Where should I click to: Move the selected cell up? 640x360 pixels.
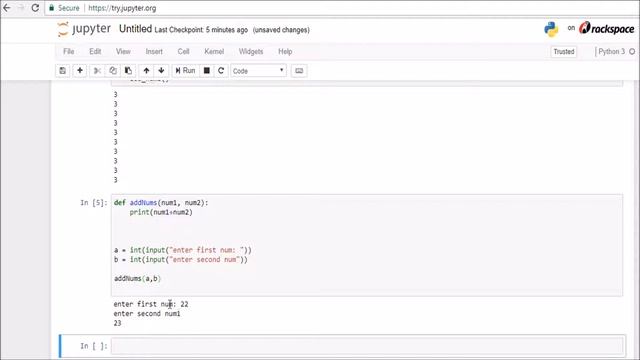[x=146, y=71]
